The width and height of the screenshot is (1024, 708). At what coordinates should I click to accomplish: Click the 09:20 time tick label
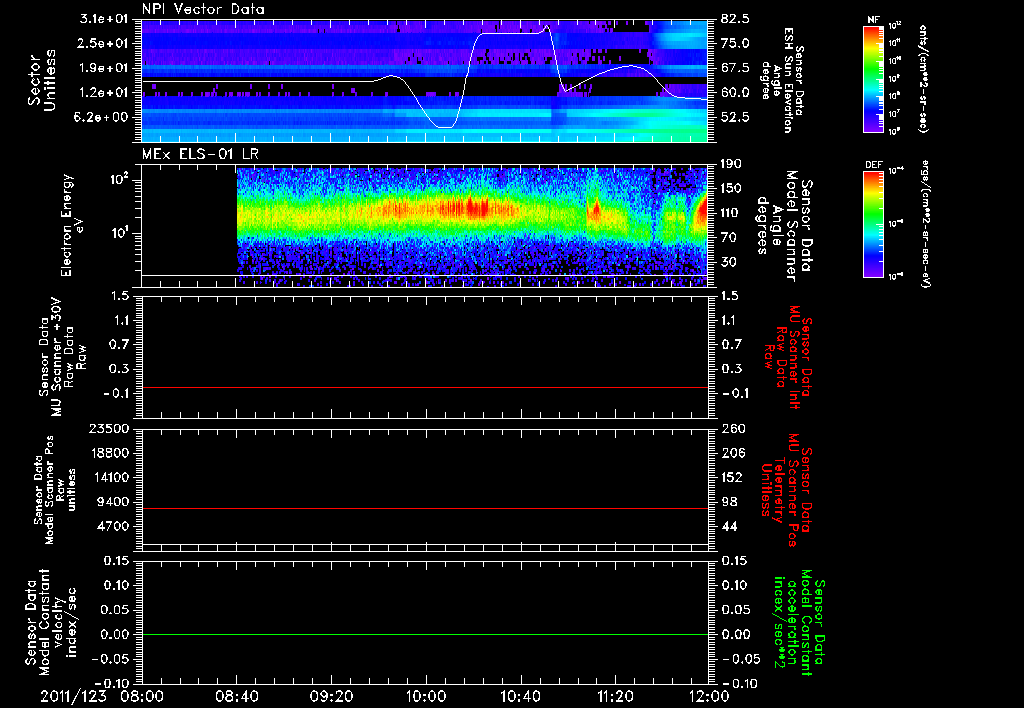(330, 696)
